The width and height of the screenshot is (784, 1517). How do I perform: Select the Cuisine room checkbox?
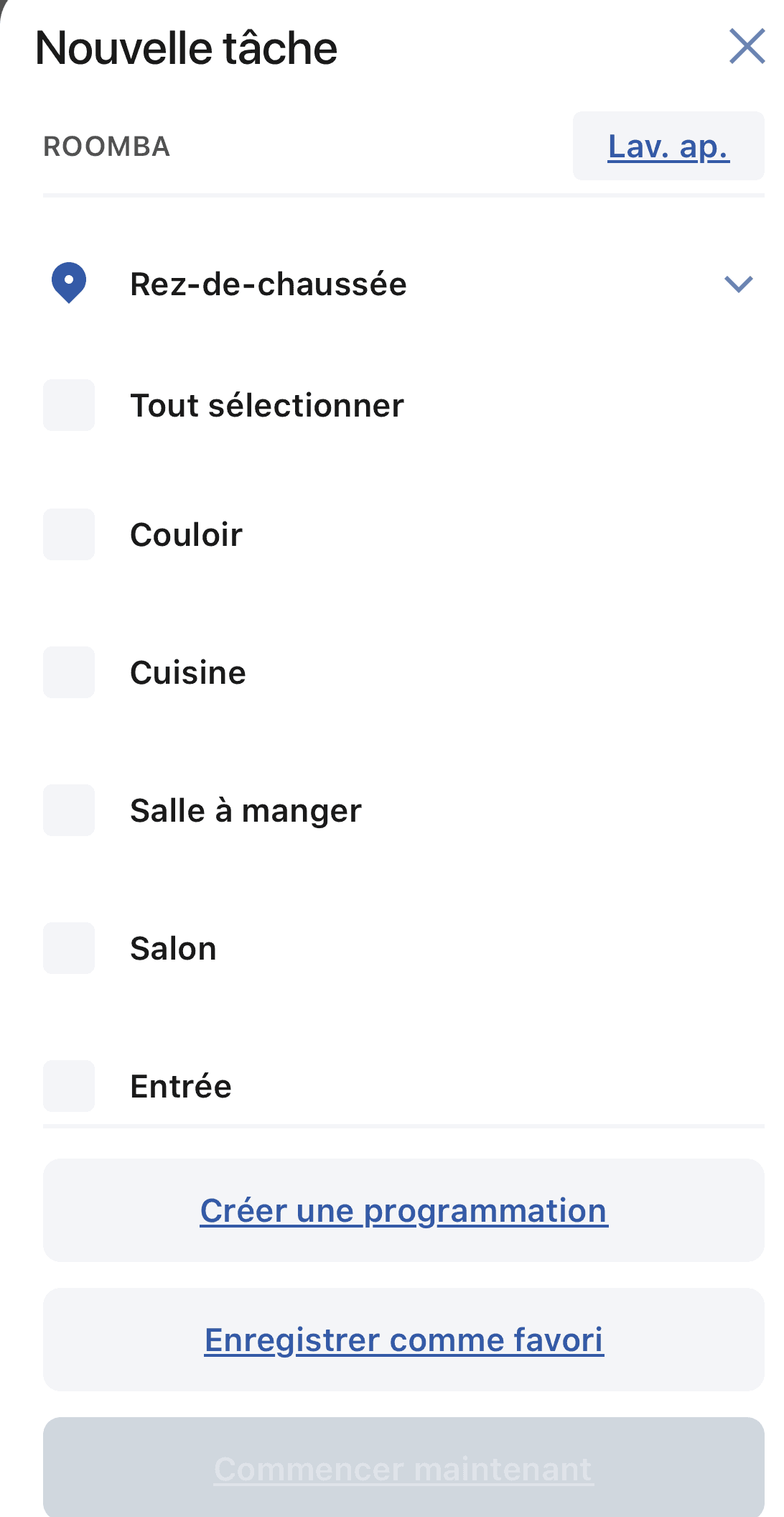click(69, 672)
